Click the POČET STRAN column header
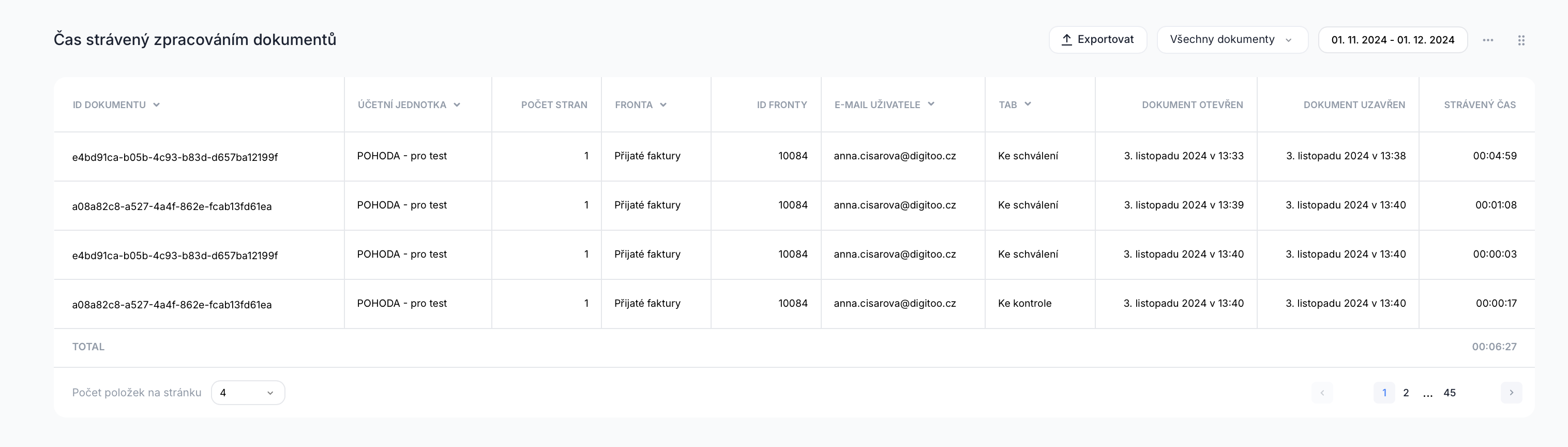 554,105
